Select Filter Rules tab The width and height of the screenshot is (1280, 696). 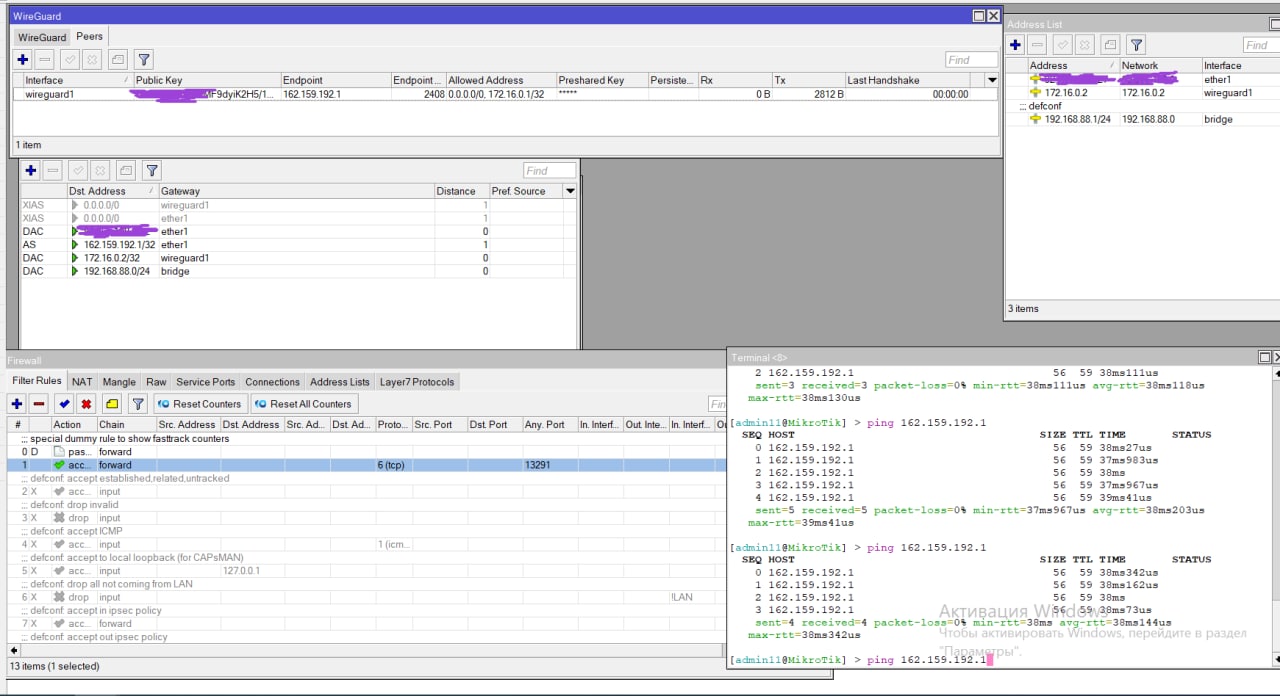point(37,381)
